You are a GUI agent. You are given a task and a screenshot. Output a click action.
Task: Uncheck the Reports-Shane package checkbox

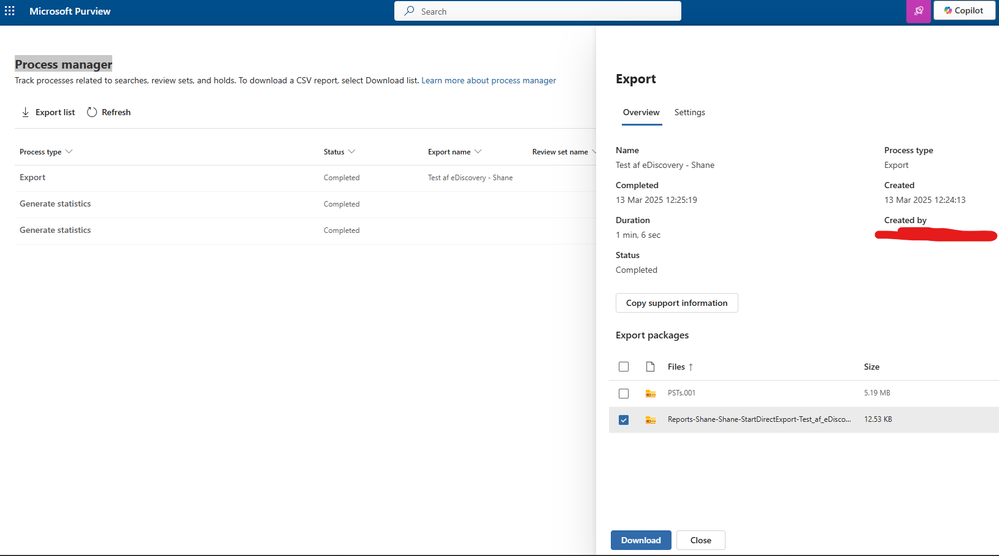pos(624,420)
